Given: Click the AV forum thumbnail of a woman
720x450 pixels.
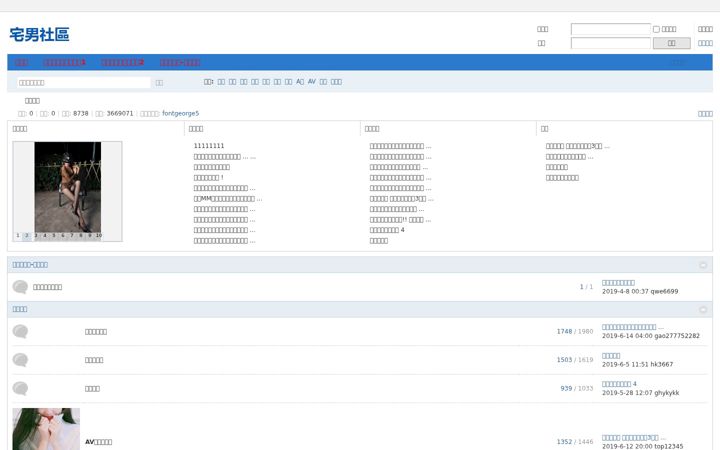Looking at the screenshot, I should (46, 429).
